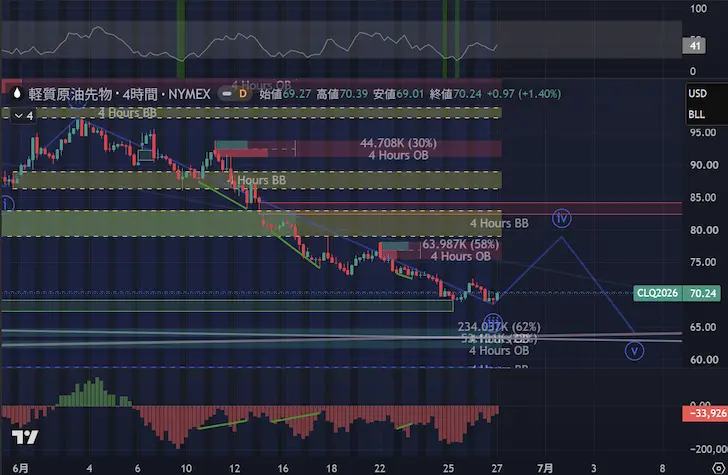Screen dimensions: 728x475
Task: Click the crude oil drop symbol icon
Action: pos(17,93)
